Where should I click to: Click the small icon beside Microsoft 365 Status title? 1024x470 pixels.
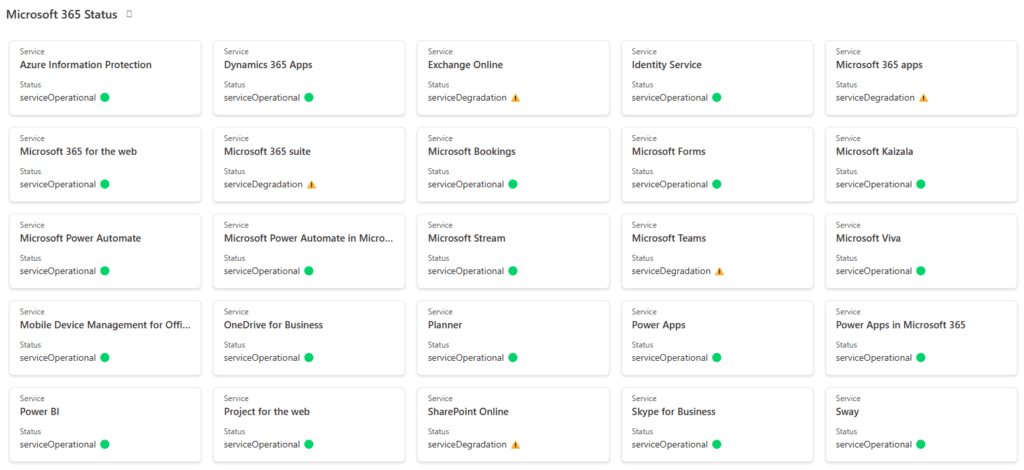click(x=129, y=14)
